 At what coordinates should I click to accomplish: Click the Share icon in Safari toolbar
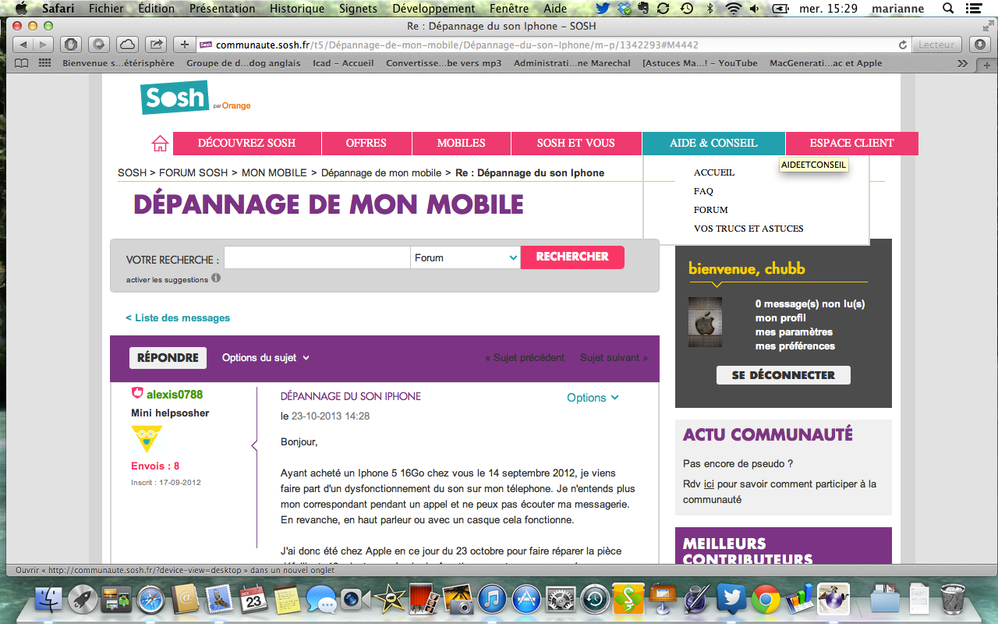156,44
